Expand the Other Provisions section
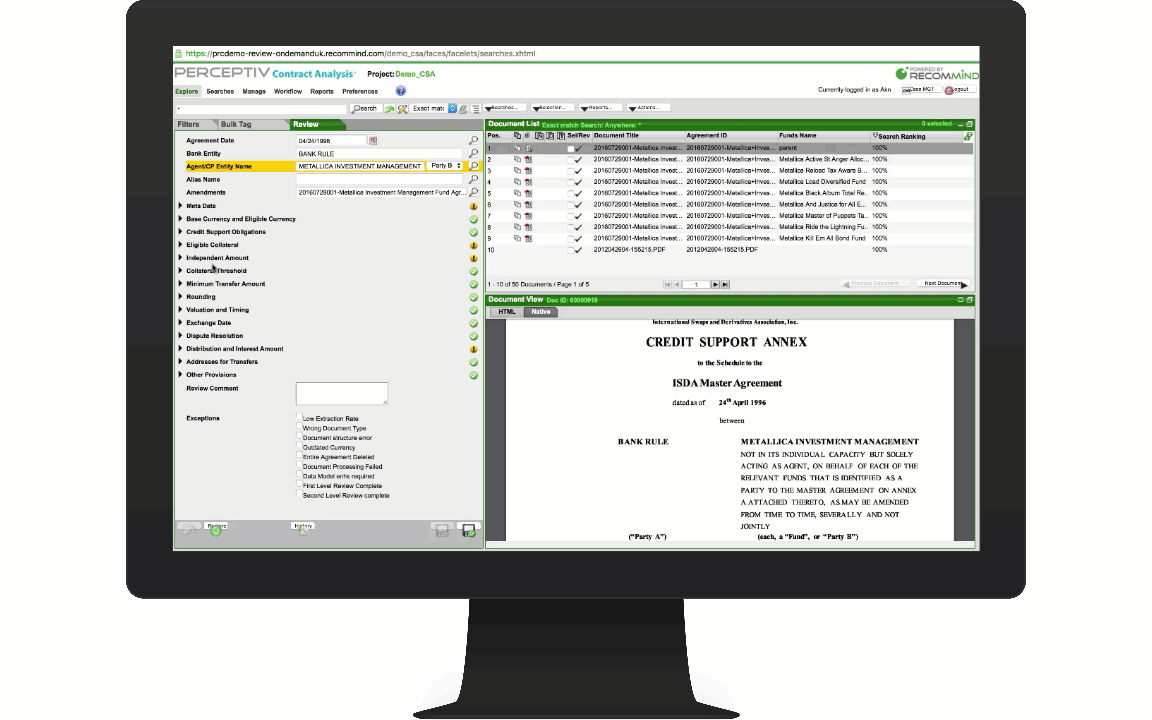 [x=181, y=375]
